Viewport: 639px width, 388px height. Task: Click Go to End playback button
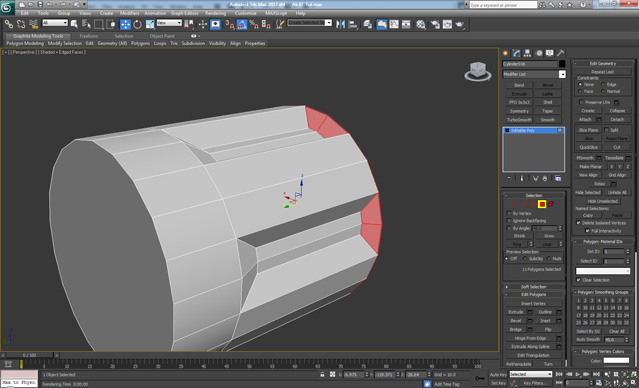(596, 374)
